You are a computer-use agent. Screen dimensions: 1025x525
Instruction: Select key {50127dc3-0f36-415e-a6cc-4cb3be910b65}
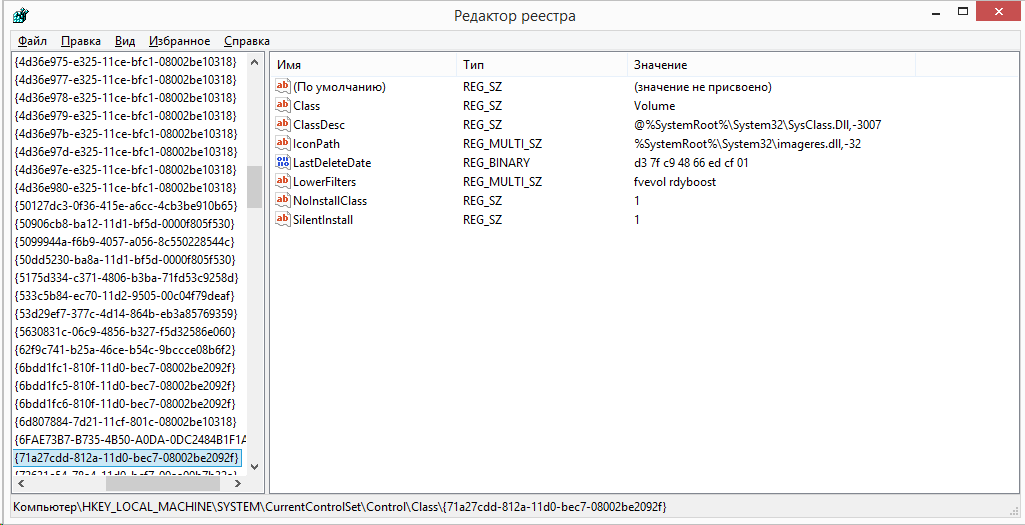point(125,205)
